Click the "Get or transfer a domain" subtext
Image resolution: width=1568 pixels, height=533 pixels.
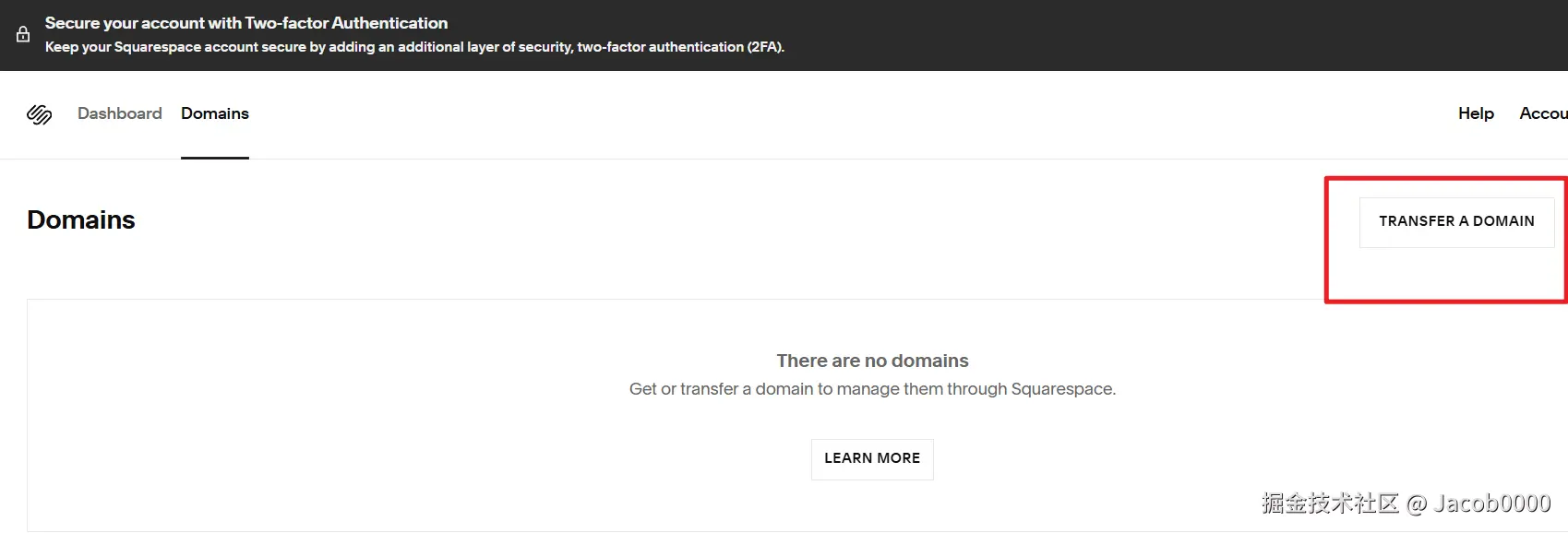[872, 389]
